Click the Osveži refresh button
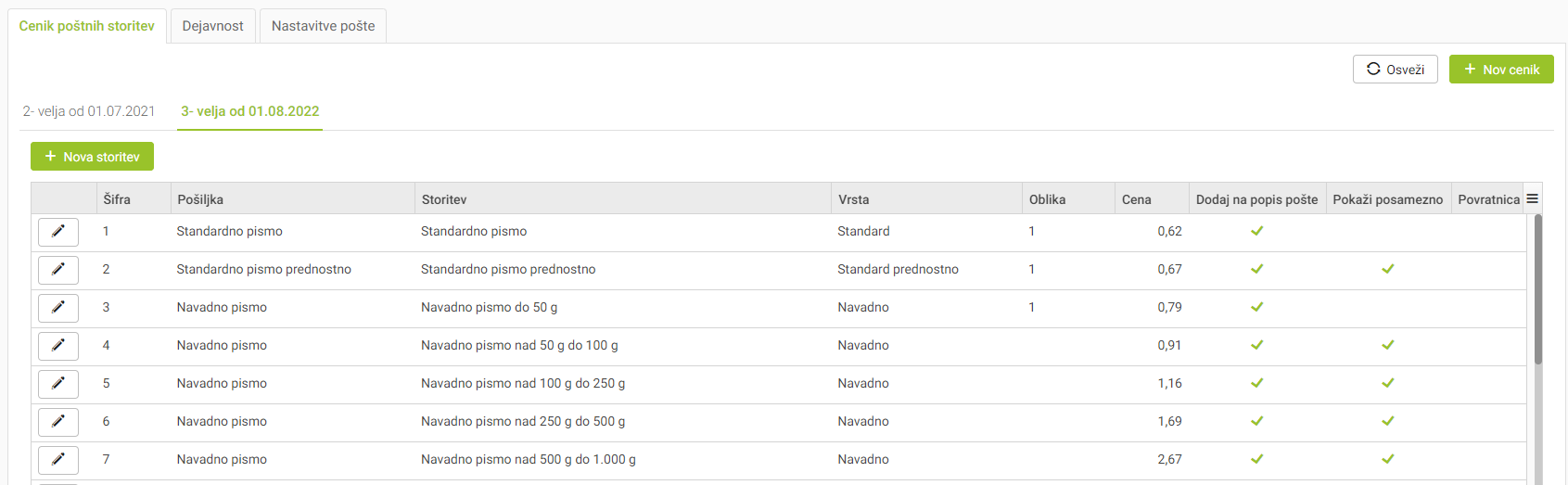The width and height of the screenshot is (1568, 485). (1396, 70)
